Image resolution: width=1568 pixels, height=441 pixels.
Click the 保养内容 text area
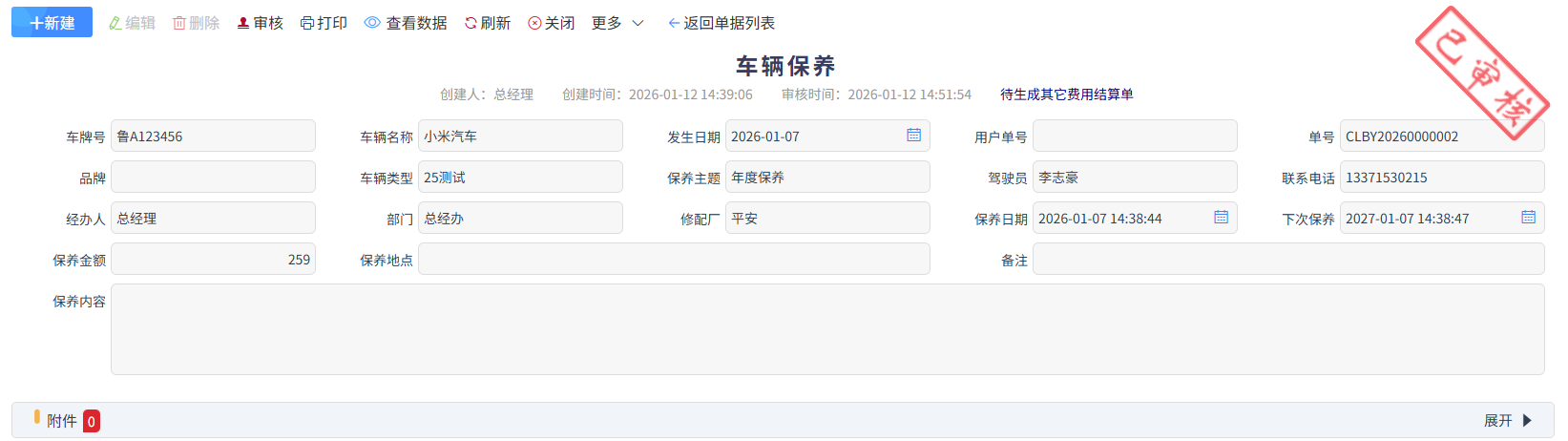click(826, 329)
